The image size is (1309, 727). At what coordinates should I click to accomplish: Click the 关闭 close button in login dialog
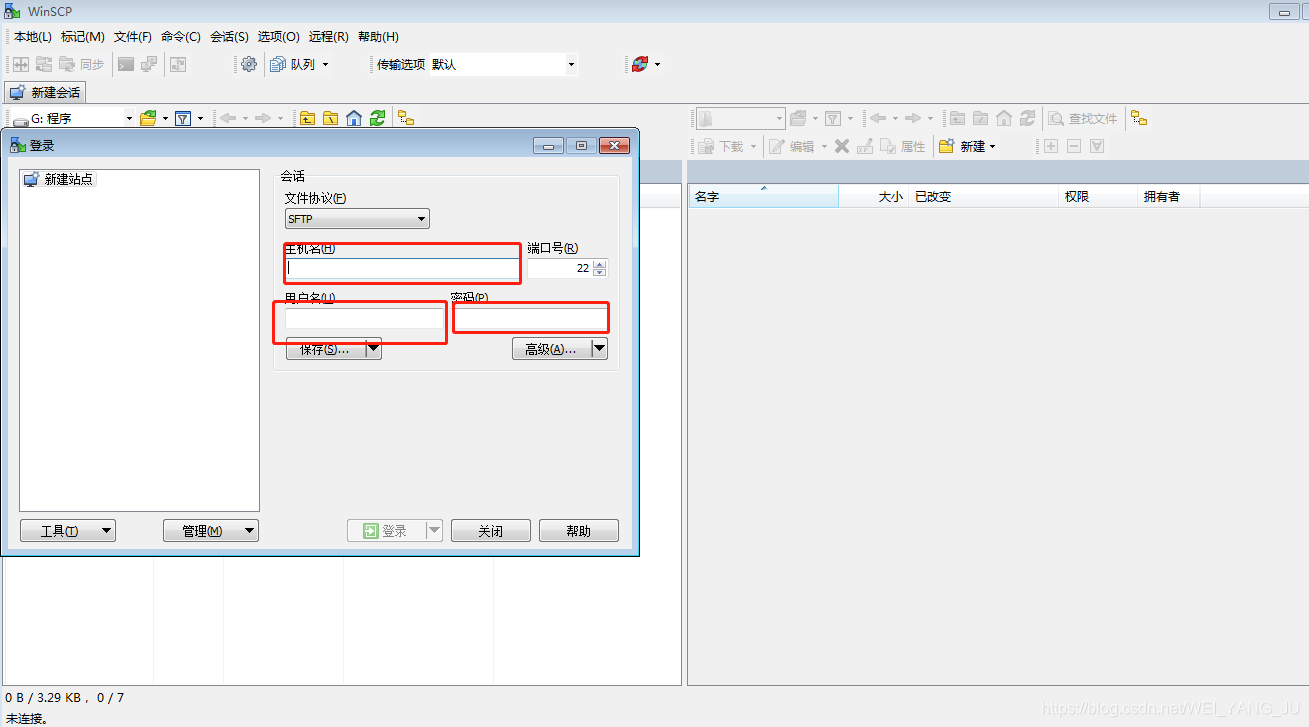point(490,531)
